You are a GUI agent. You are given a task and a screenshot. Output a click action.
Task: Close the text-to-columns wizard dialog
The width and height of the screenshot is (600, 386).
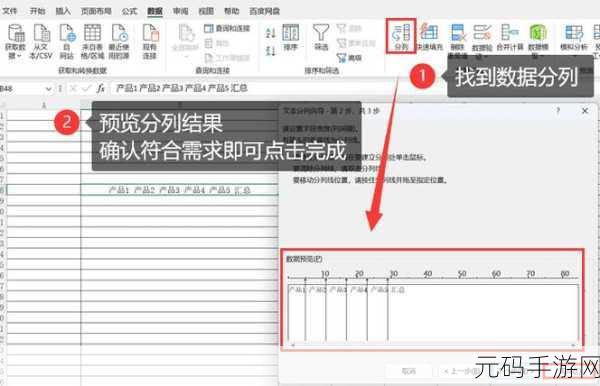click(x=585, y=111)
